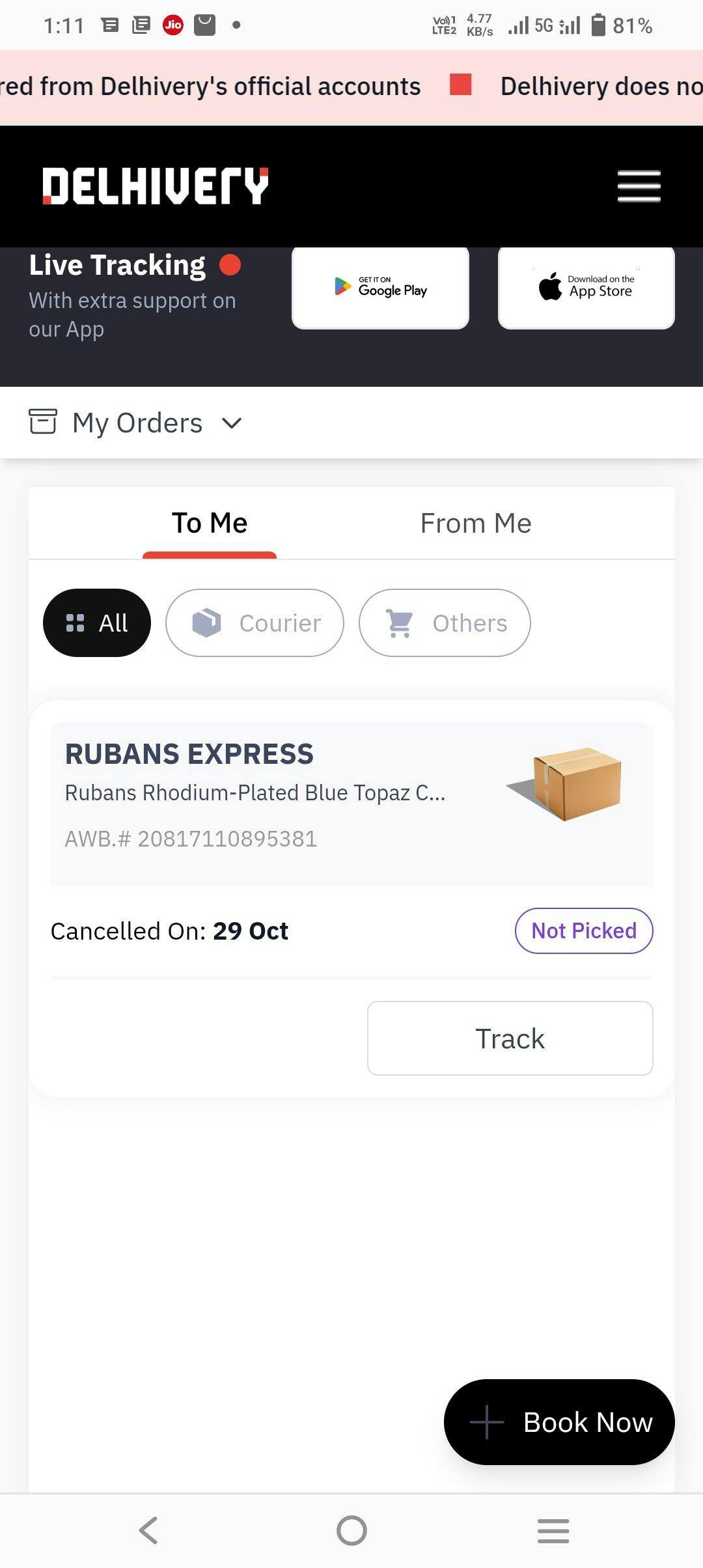Switch to the From Me tab
The width and height of the screenshot is (703, 1568).
(x=476, y=524)
